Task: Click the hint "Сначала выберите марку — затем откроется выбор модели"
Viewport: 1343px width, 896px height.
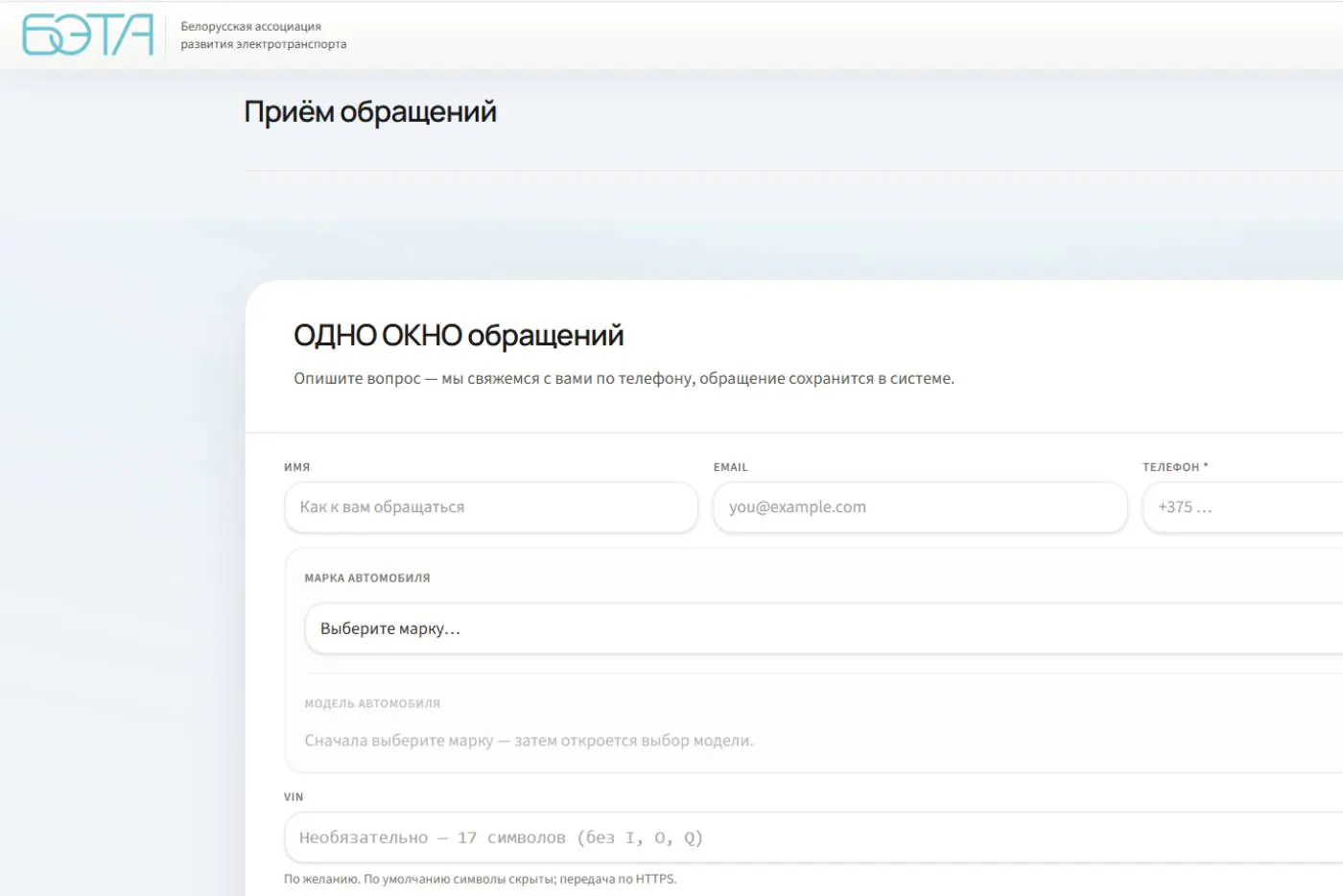Action: [530, 741]
